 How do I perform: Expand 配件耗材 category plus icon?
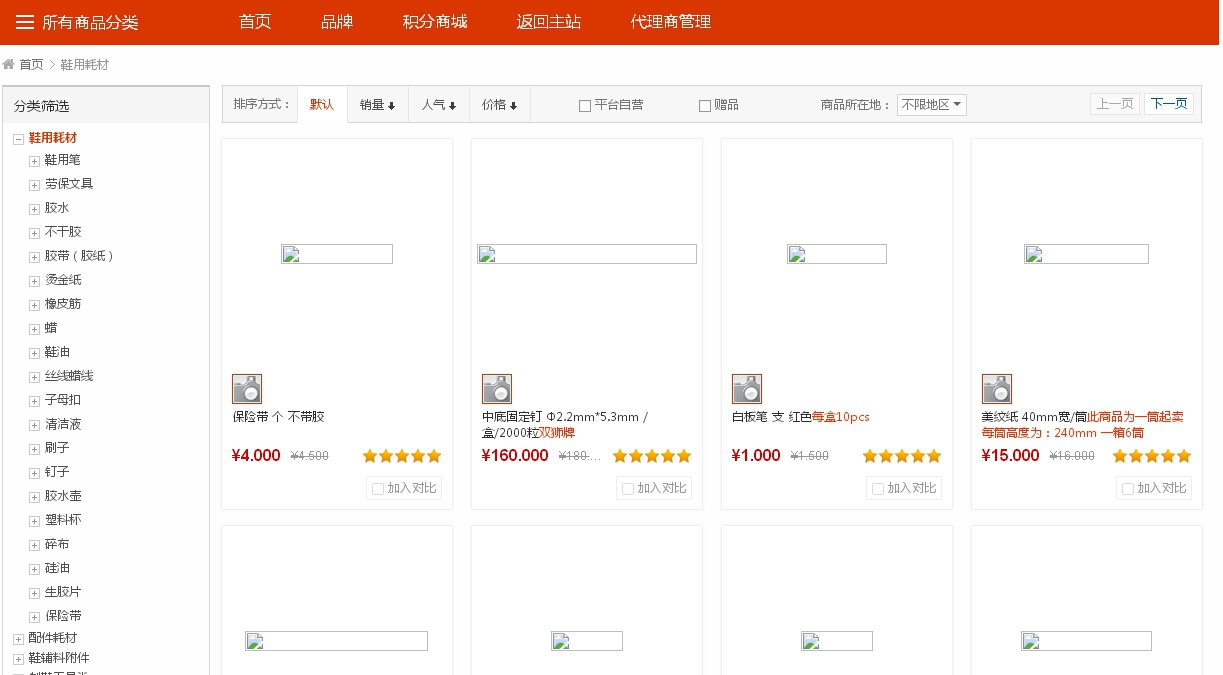coord(18,639)
